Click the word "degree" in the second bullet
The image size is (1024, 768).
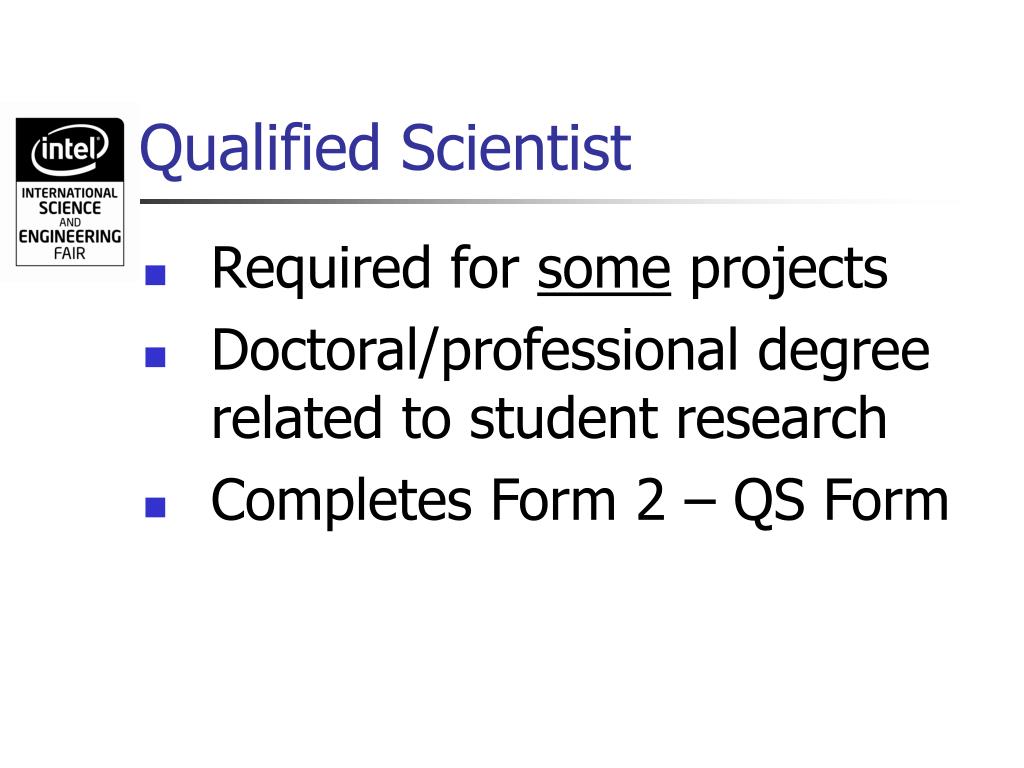point(844,354)
